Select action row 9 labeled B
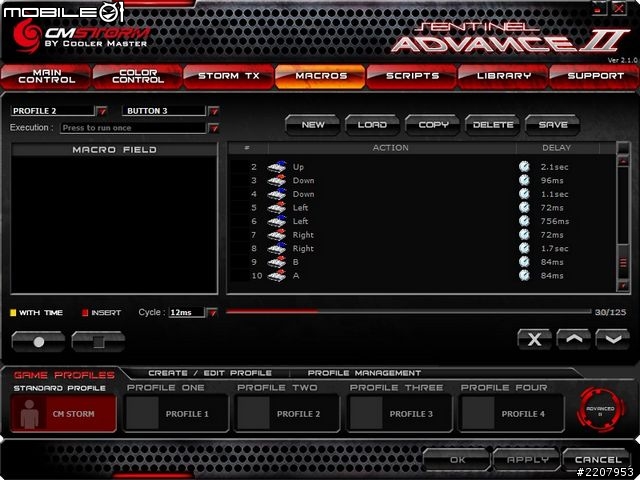Viewport: 640px width, 480px height. click(x=422, y=262)
